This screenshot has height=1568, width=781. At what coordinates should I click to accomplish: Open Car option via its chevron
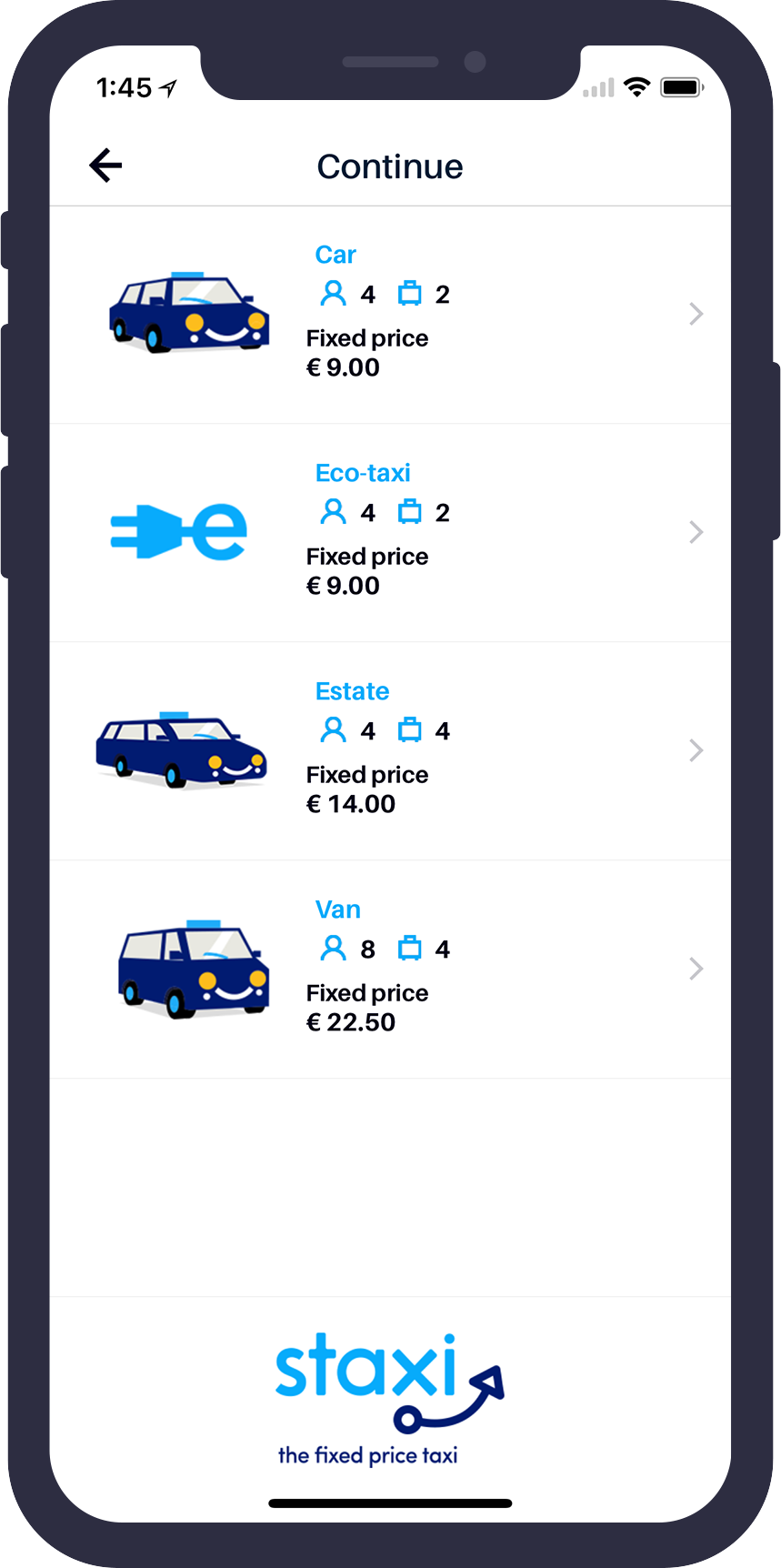point(696,314)
